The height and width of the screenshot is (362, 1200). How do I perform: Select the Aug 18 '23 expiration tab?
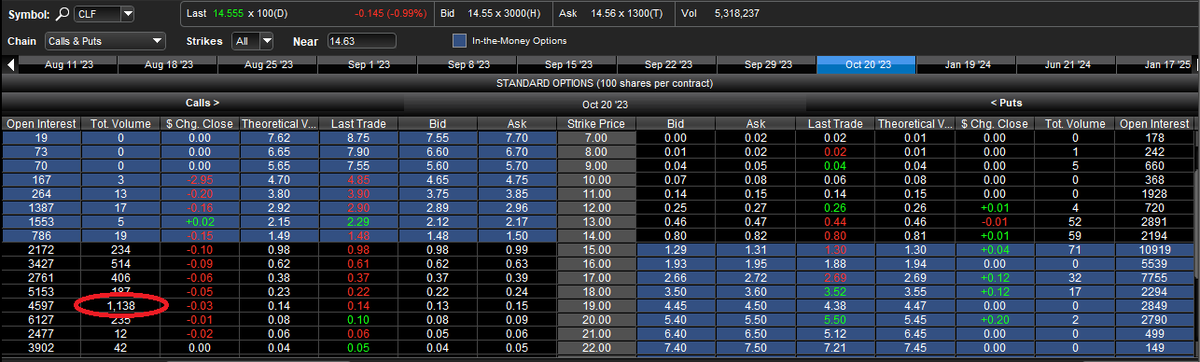click(167, 64)
